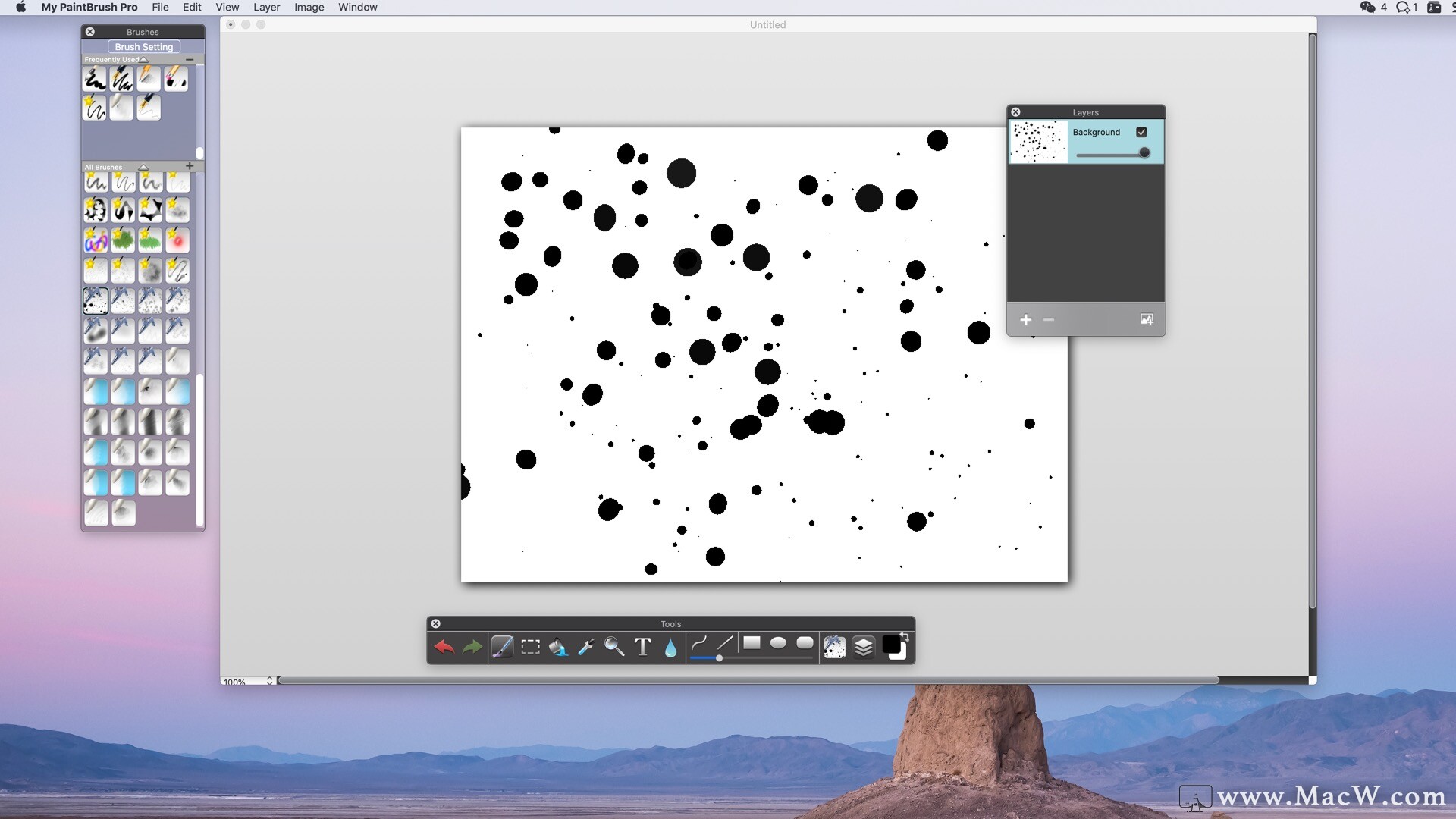Select the paint bucket fill tool
Screen dimensions: 1456x819
(558, 647)
